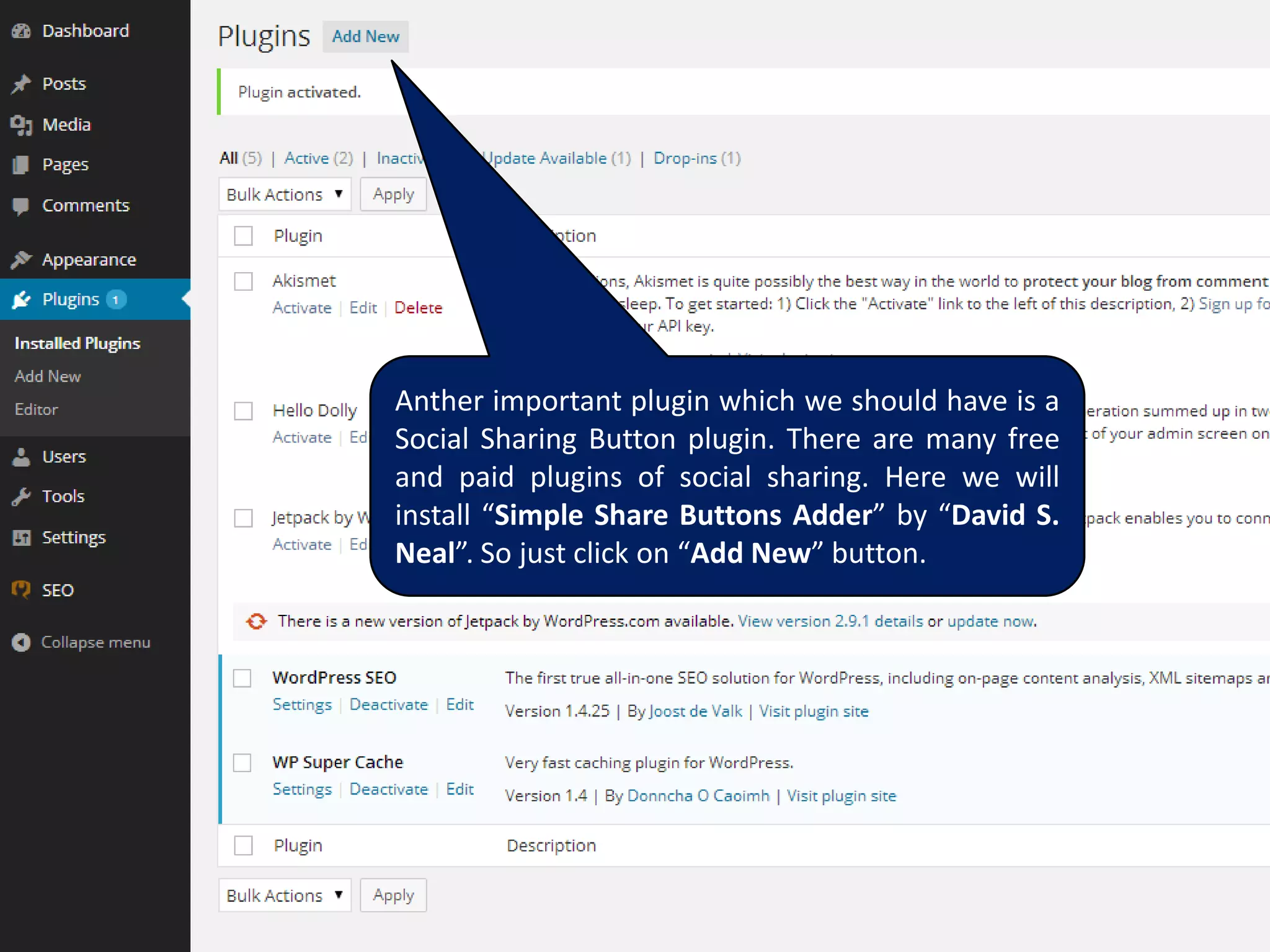Filter plugins by Update Available (1)
Image resolution: width=1270 pixels, height=952 pixels.
pos(557,159)
